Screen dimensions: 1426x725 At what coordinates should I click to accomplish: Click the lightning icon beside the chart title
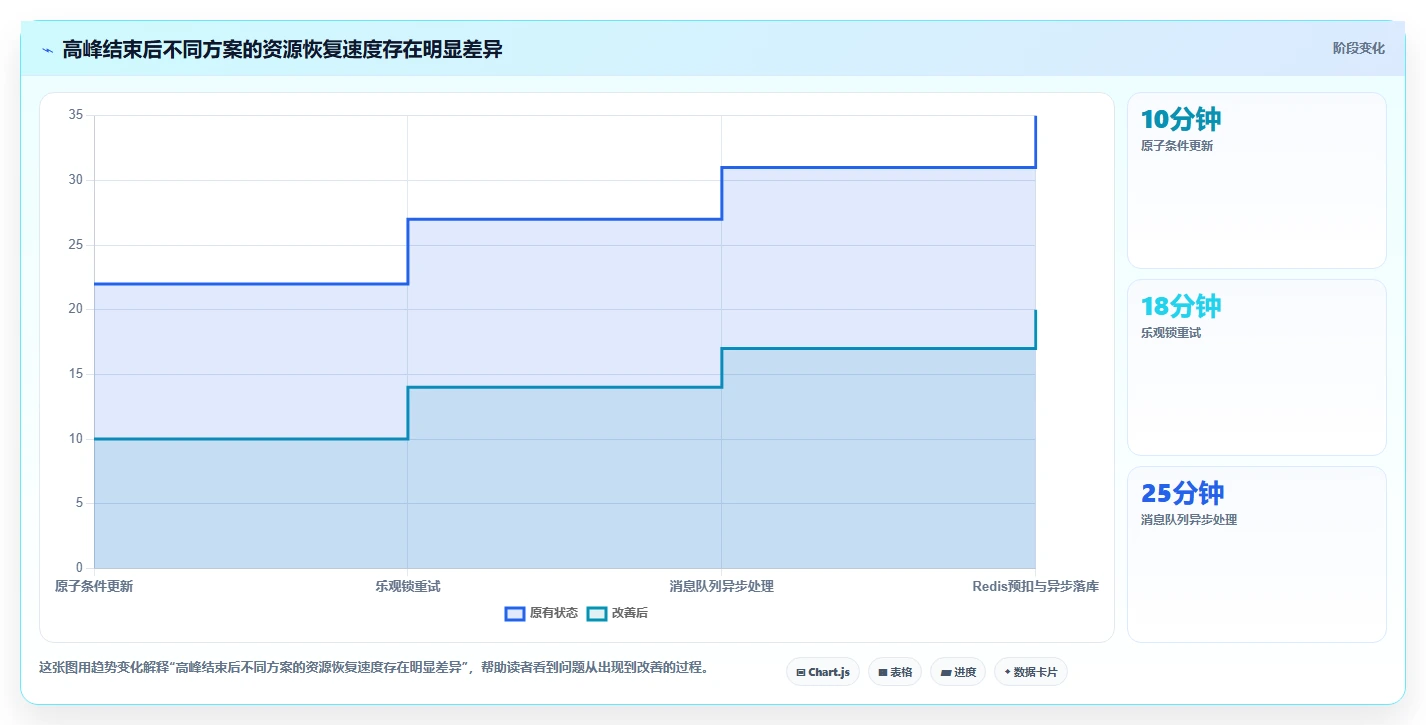point(47,50)
